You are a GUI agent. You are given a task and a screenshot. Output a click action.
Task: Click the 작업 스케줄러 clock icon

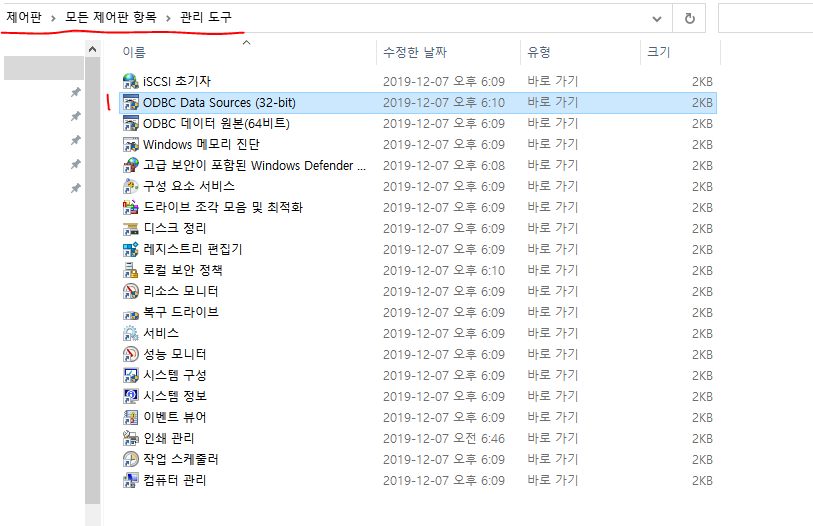131,460
